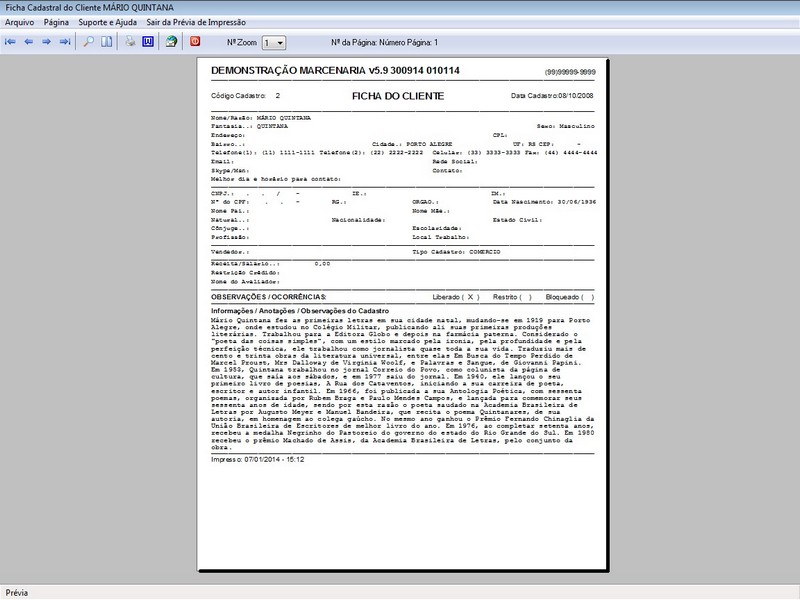Go to the first page arrow
The height and width of the screenshot is (600, 800).
tap(11, 42)
